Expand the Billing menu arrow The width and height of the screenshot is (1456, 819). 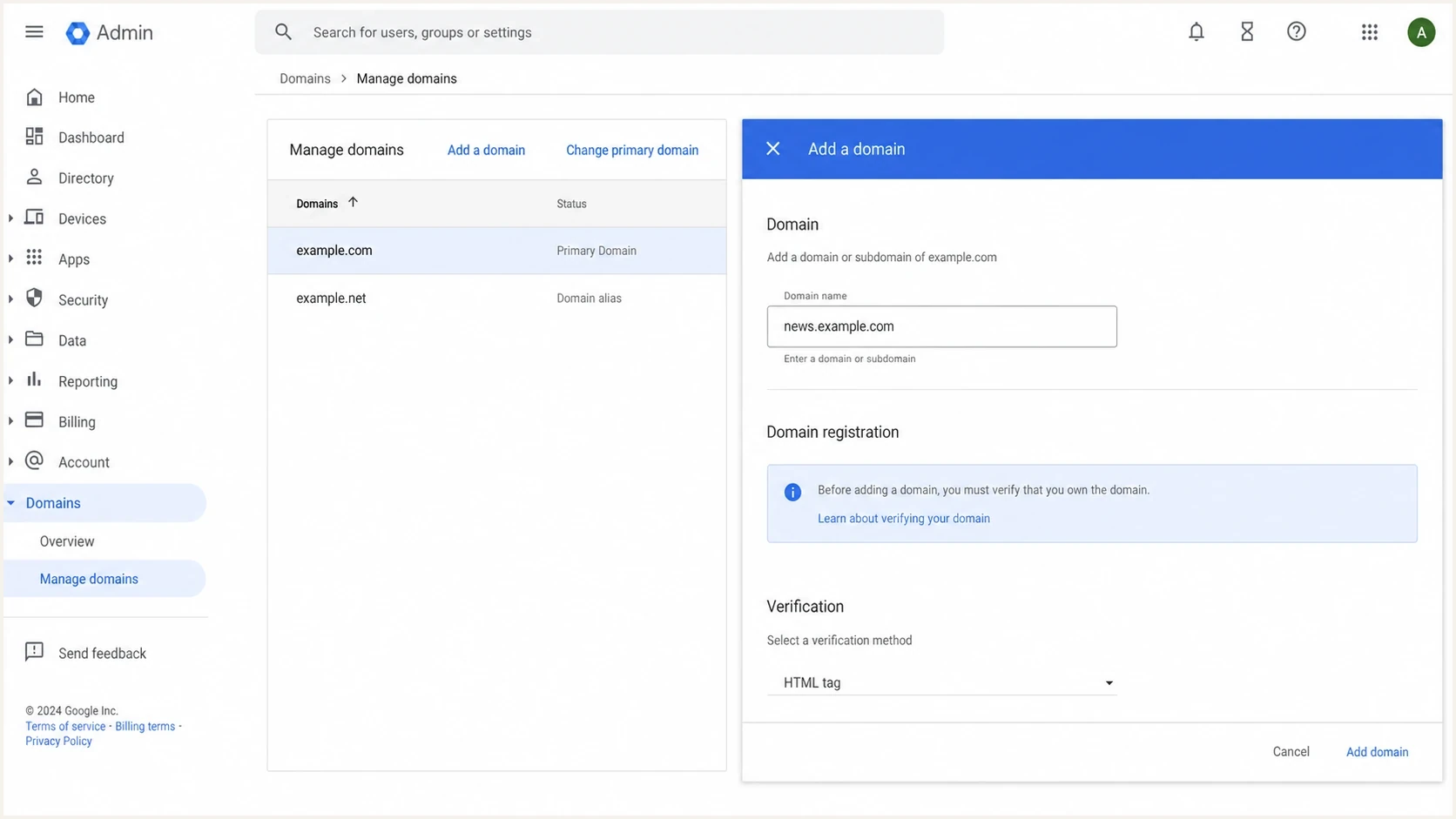pyautogui.click(x=10, y=421)
